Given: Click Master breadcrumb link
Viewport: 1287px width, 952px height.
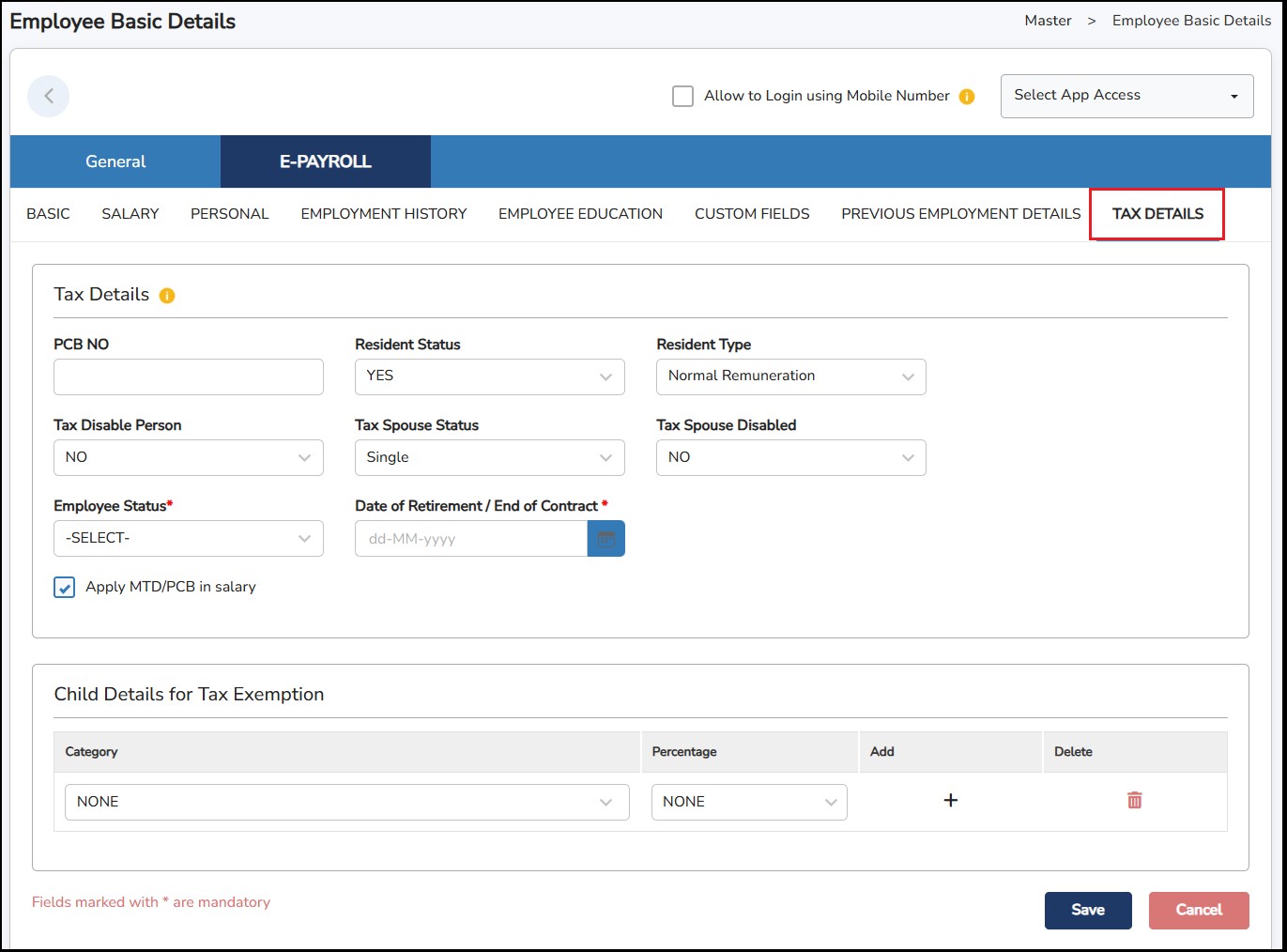Looking at the screenshot, I should 1048,21.
